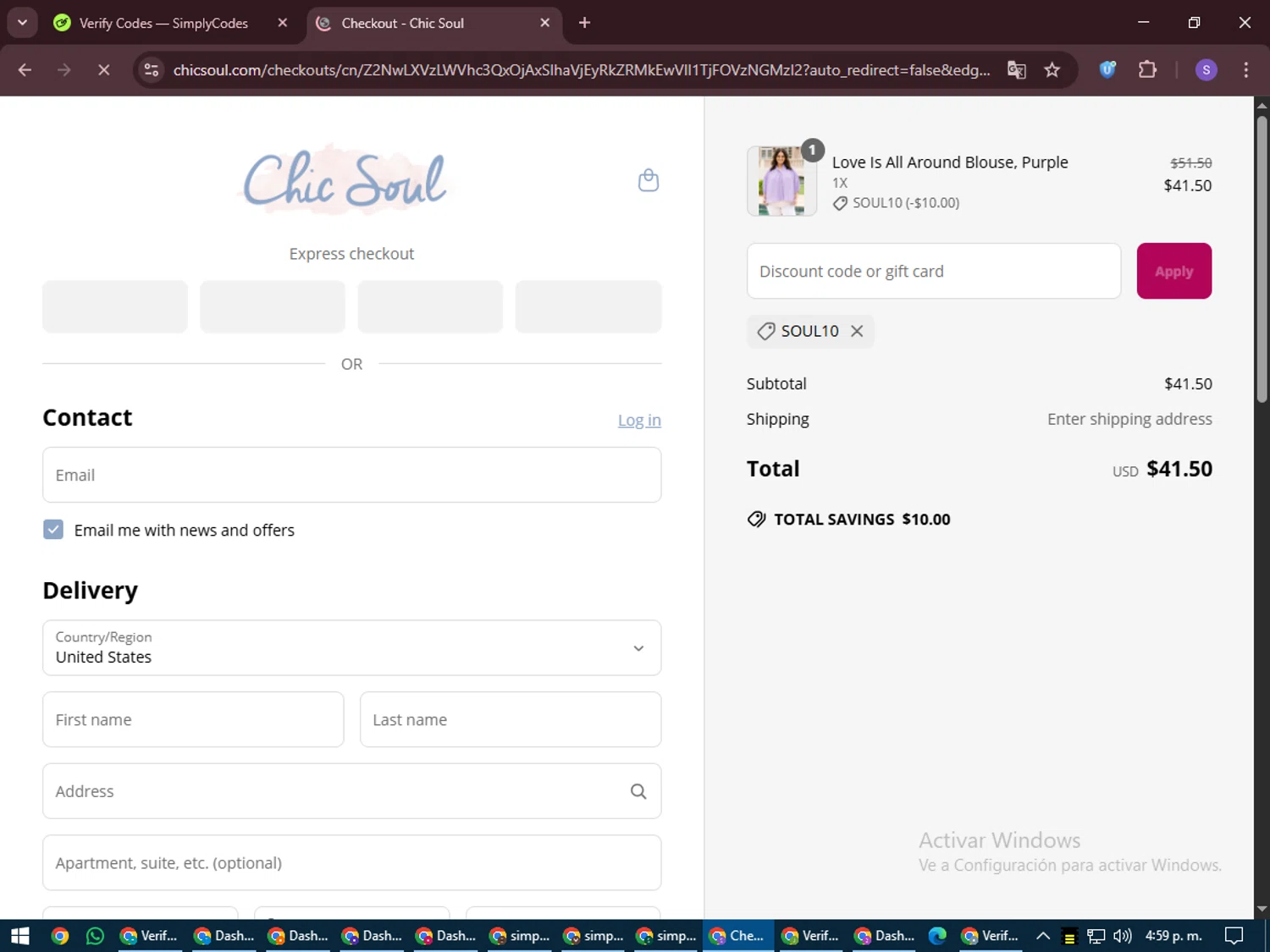Click the yellow note tray icon
This screenshot has height=952, width=1270.
point(1069,937)
